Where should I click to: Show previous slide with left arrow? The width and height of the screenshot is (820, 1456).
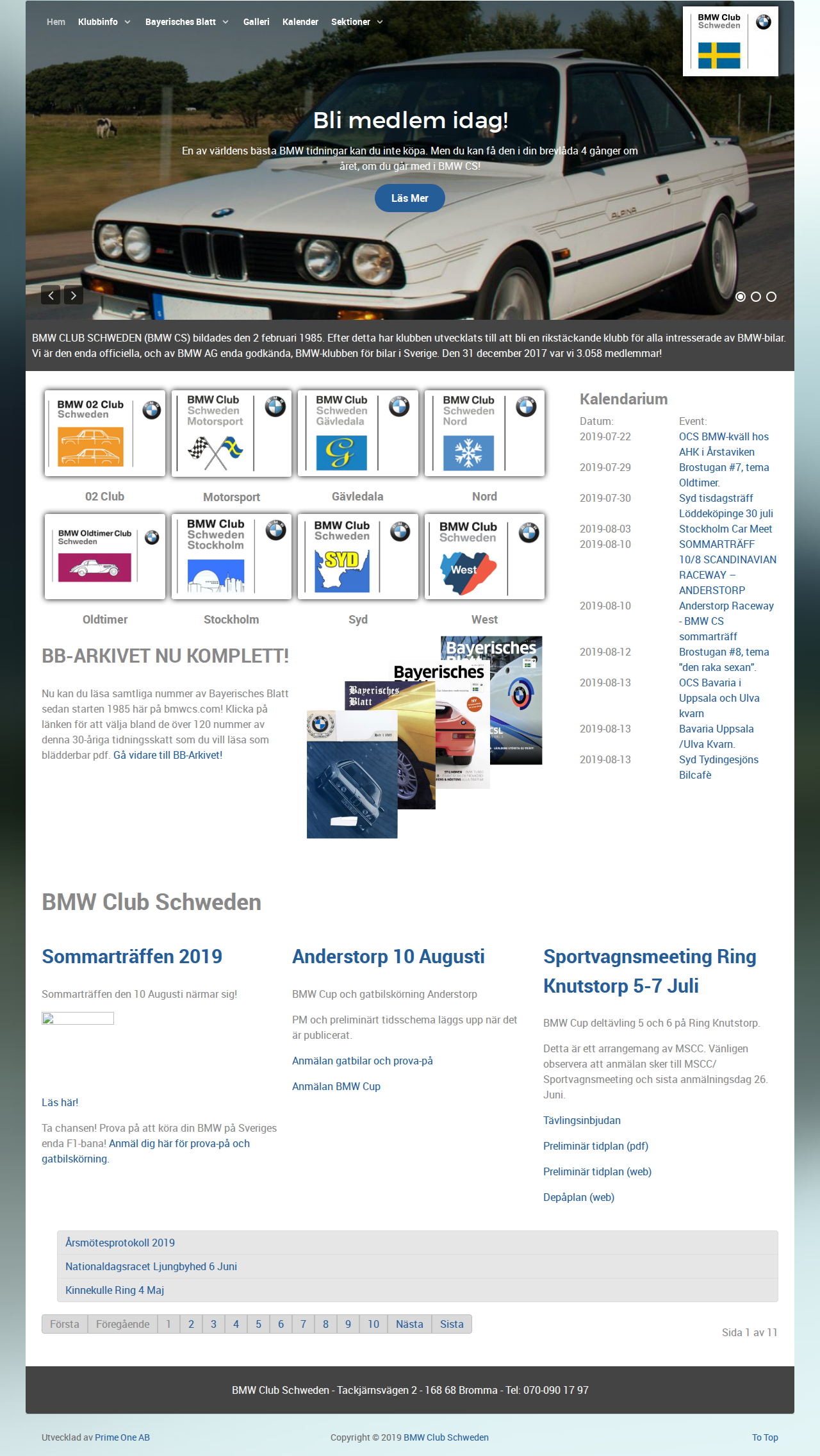(x=51, y=295)
